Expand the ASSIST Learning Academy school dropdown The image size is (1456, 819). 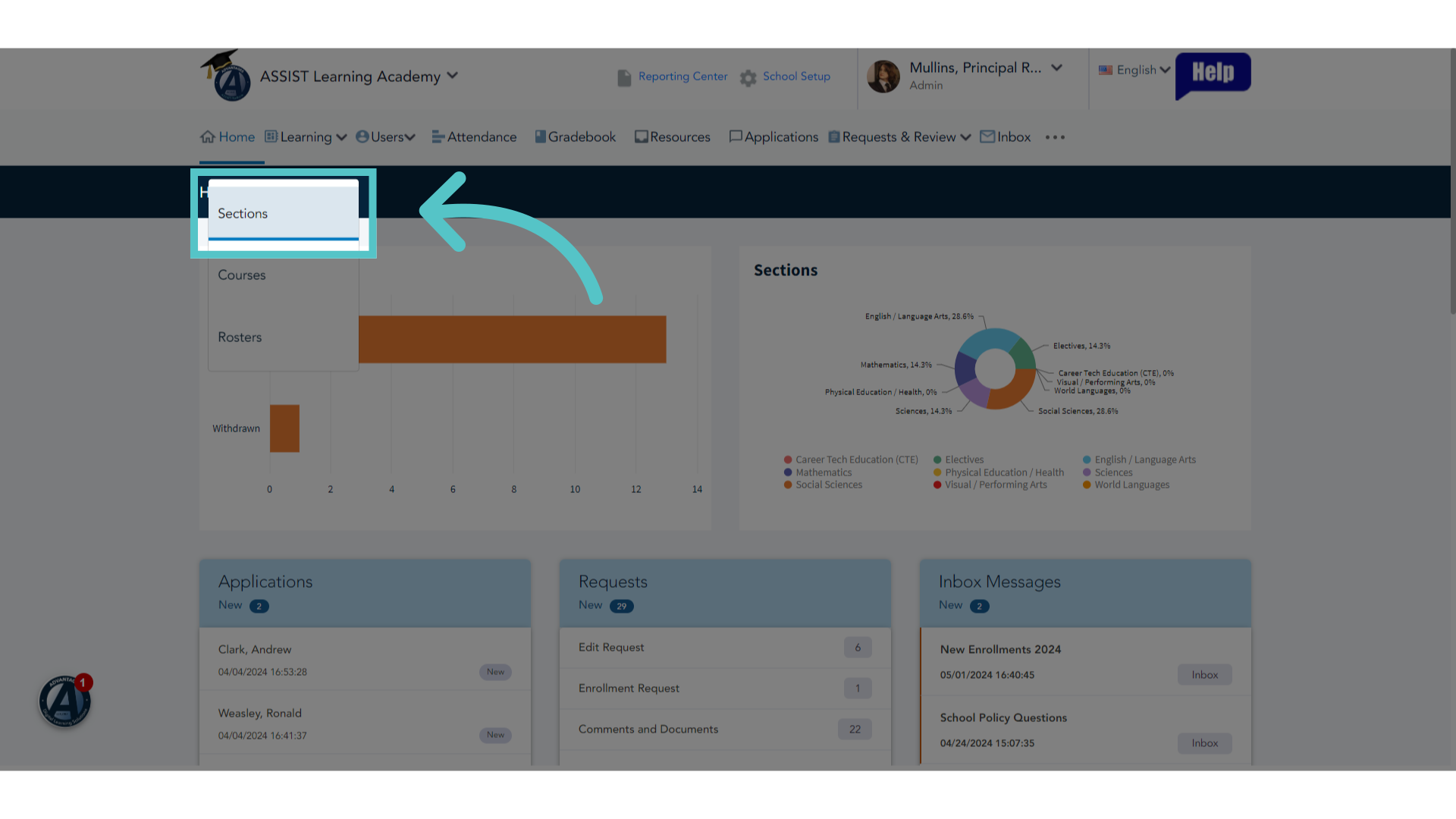[453, 75]
